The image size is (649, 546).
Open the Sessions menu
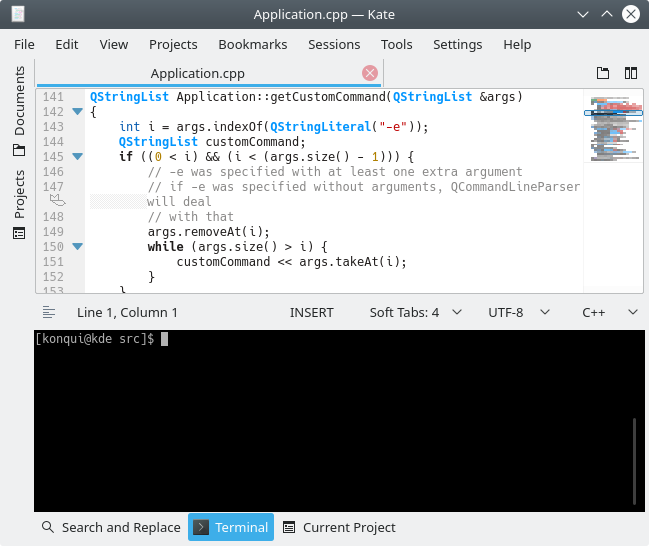point(334,45)
